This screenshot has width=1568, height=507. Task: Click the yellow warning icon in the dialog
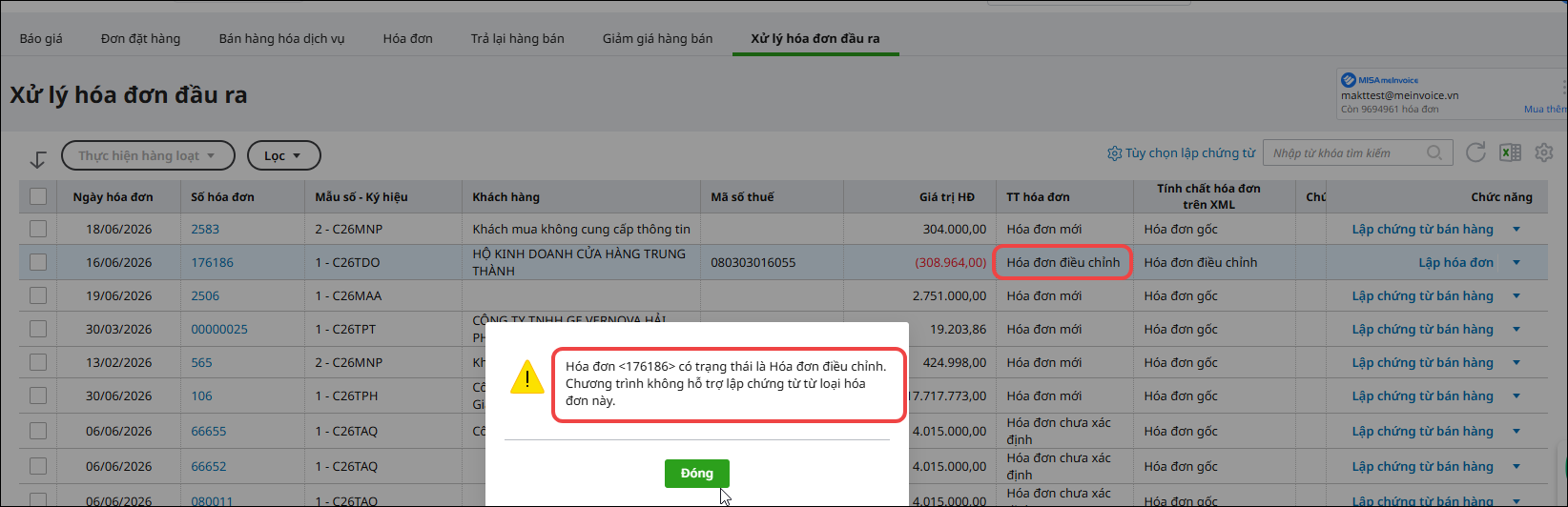click(x=526, y=376)
